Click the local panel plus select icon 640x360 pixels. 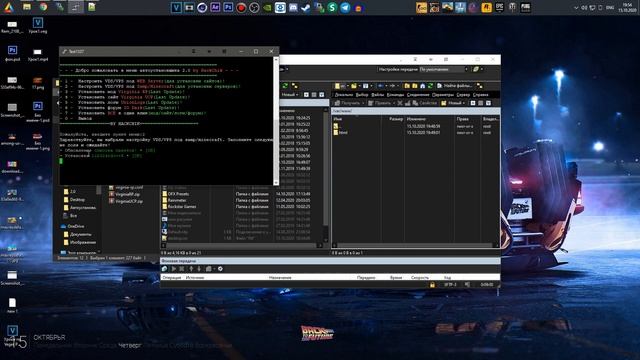(x=306, y=95)
